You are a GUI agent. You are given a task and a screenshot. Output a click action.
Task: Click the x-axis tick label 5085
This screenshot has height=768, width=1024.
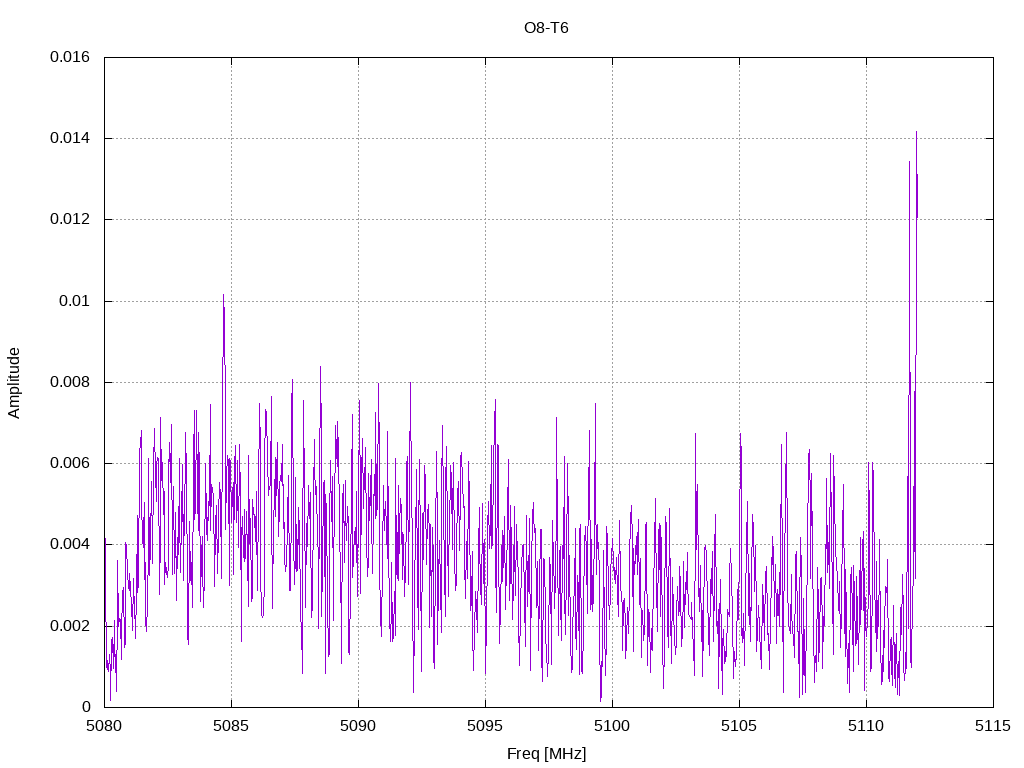(231, 726)
